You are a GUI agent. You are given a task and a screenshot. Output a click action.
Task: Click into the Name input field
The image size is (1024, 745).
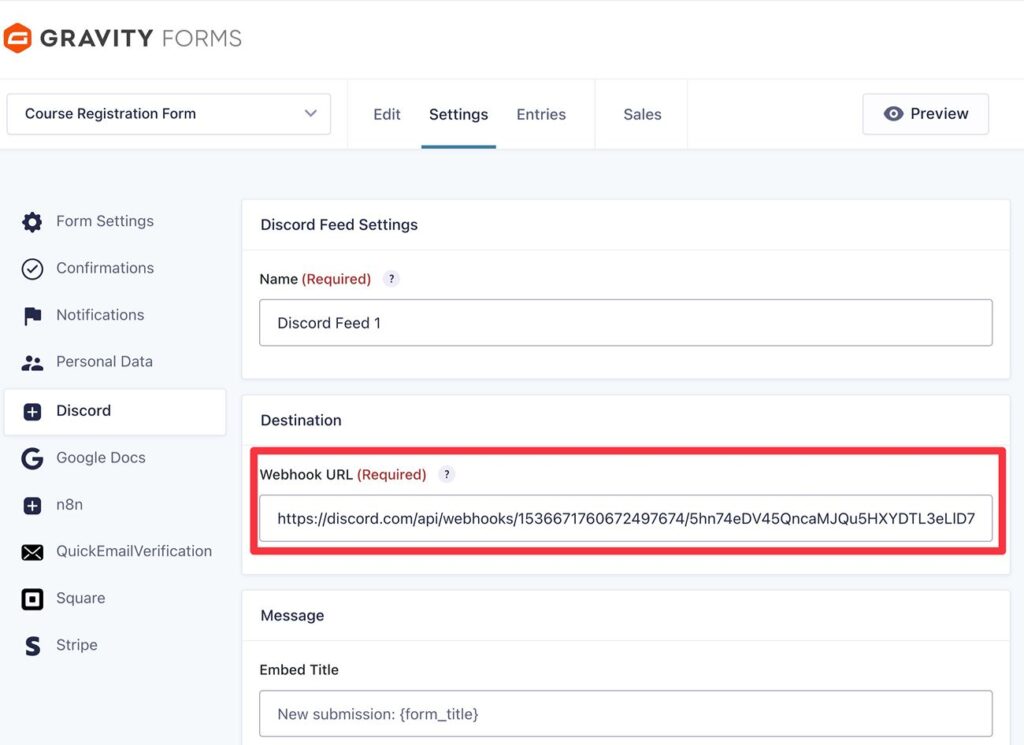tap(626, 323)
